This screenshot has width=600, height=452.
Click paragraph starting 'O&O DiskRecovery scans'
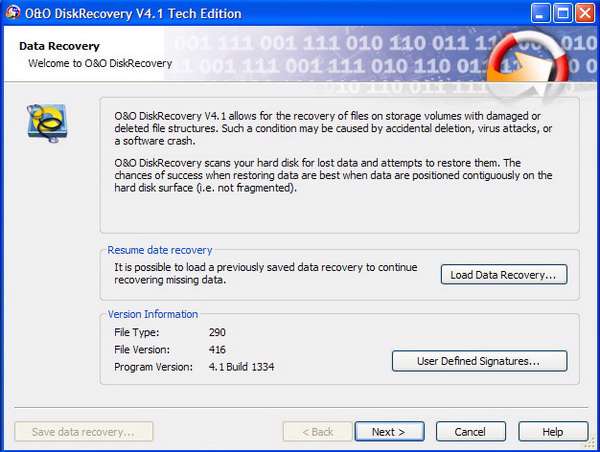[x=333, y=175]
